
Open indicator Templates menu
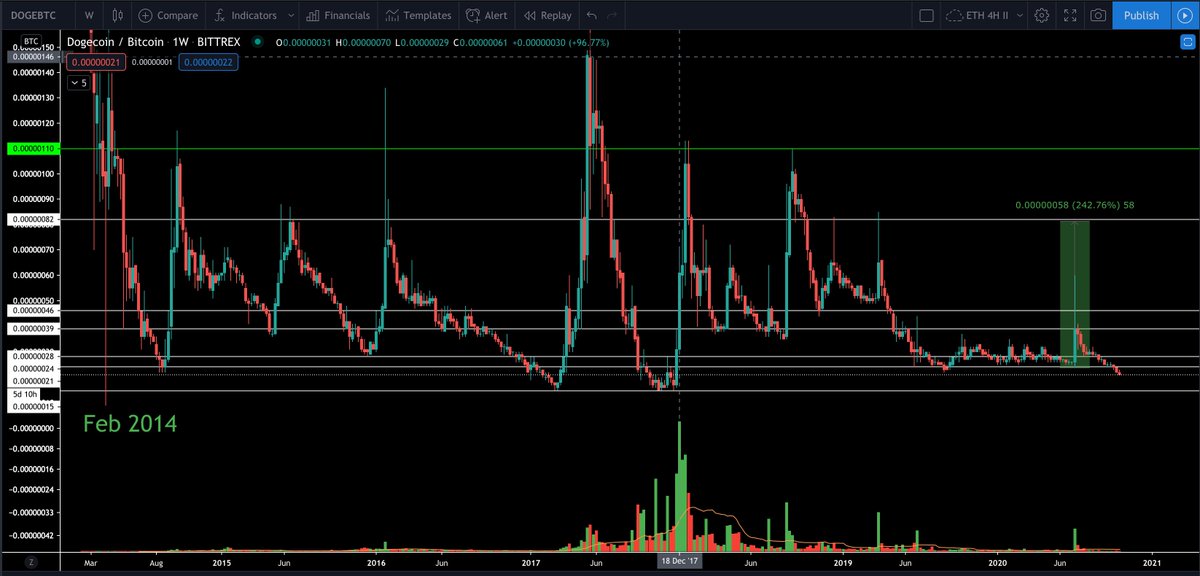pyautogui.click(x=418, y=15)
